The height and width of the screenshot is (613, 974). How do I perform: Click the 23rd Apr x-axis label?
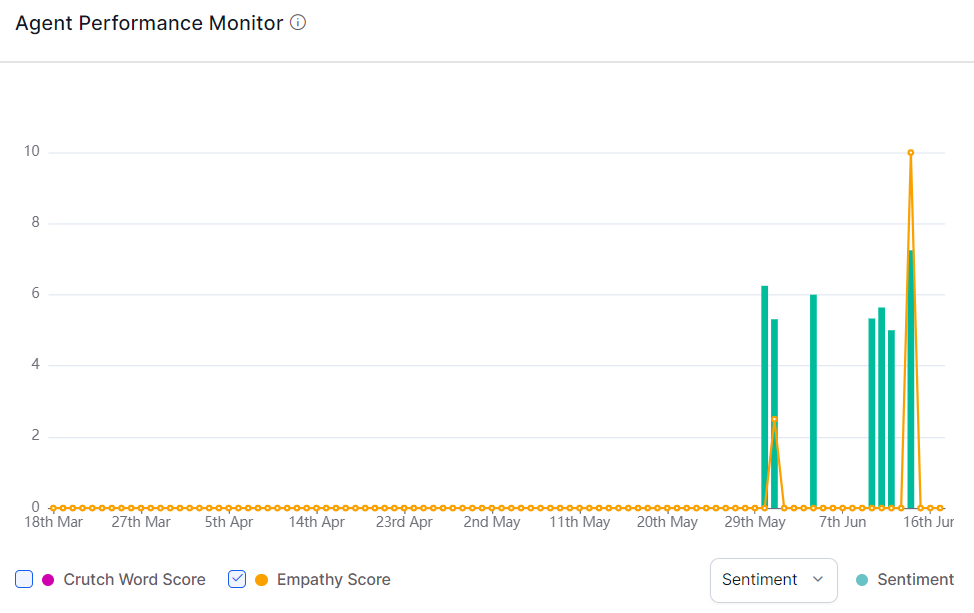[404, 522]
